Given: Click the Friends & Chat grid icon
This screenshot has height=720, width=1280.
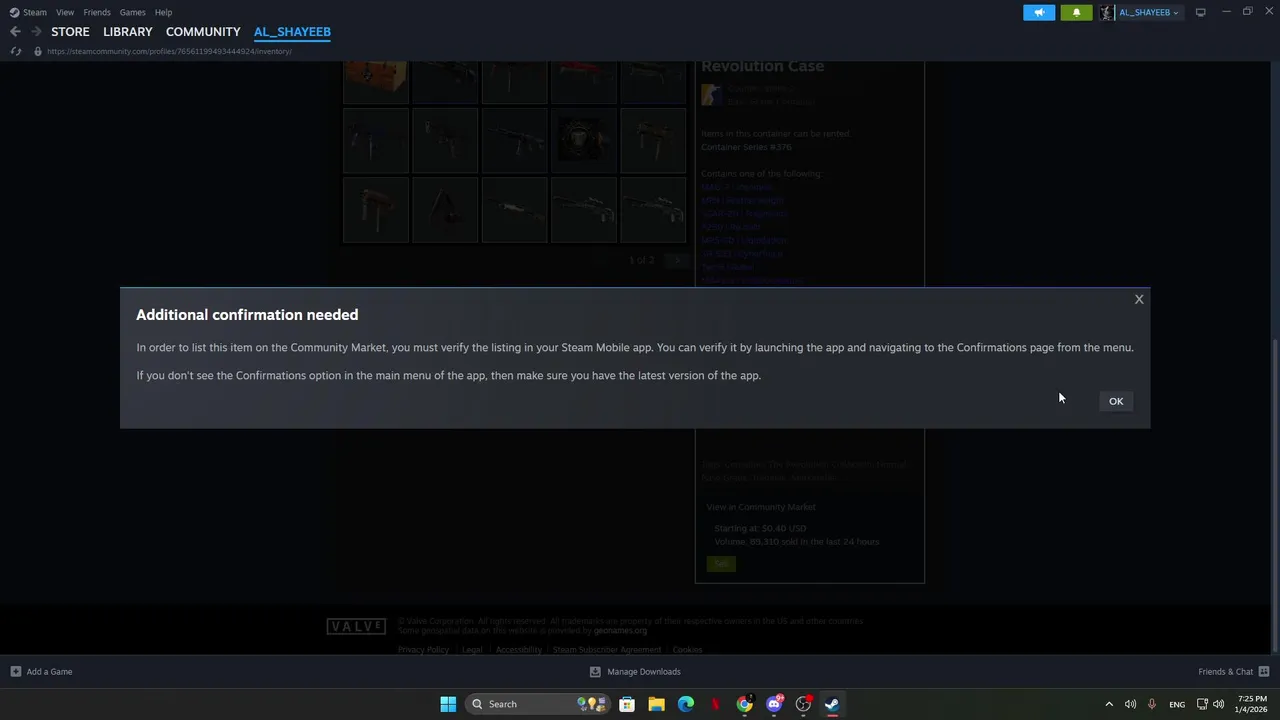Looking at the screenshot, I should (1264, 672).
